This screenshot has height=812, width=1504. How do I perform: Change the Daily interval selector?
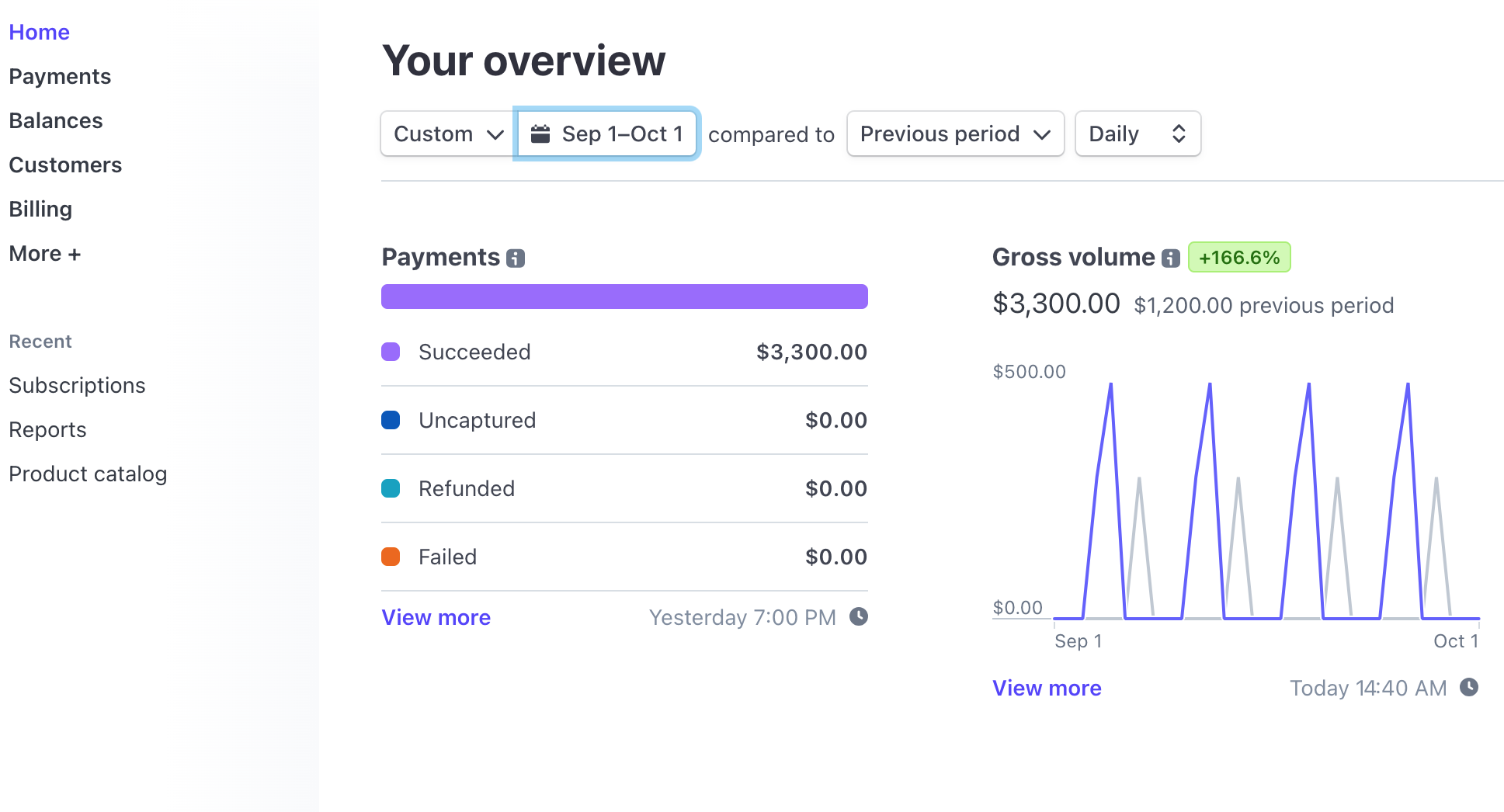click(x=1137, y=134)
